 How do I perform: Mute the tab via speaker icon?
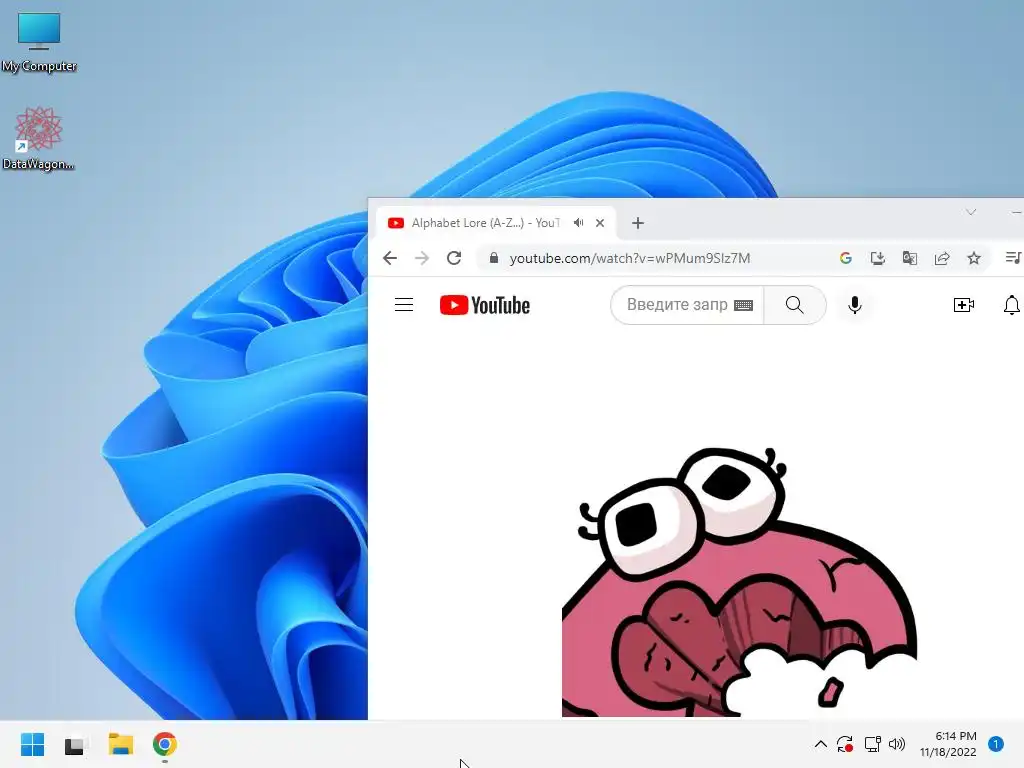[x=579, y=223]
